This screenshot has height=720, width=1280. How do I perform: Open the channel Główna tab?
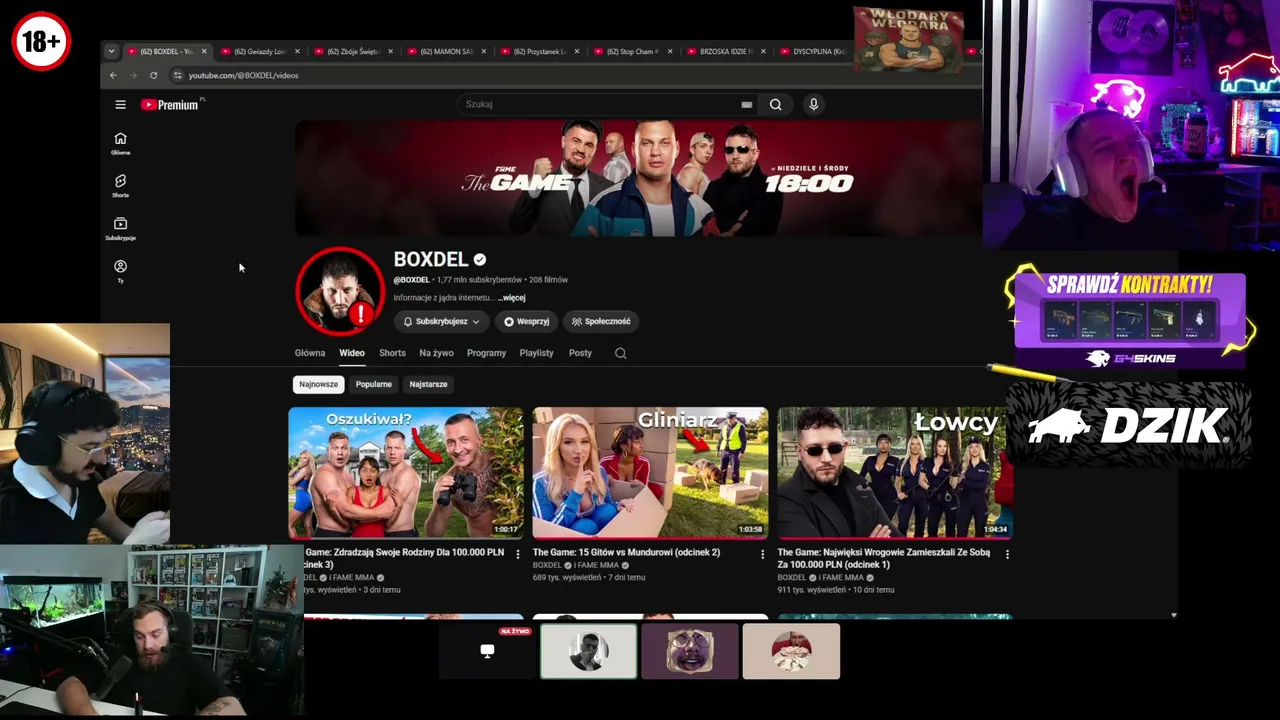(x=309, y=353)
